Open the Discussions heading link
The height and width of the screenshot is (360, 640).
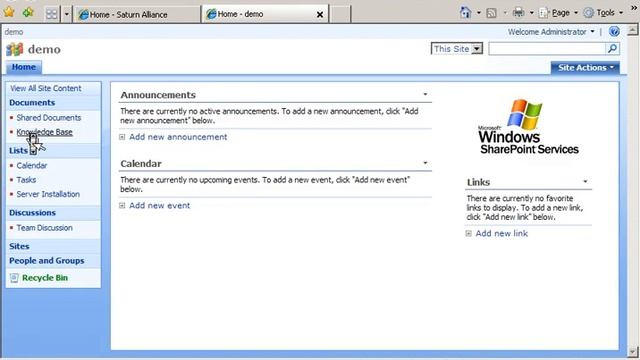[32, 213]
